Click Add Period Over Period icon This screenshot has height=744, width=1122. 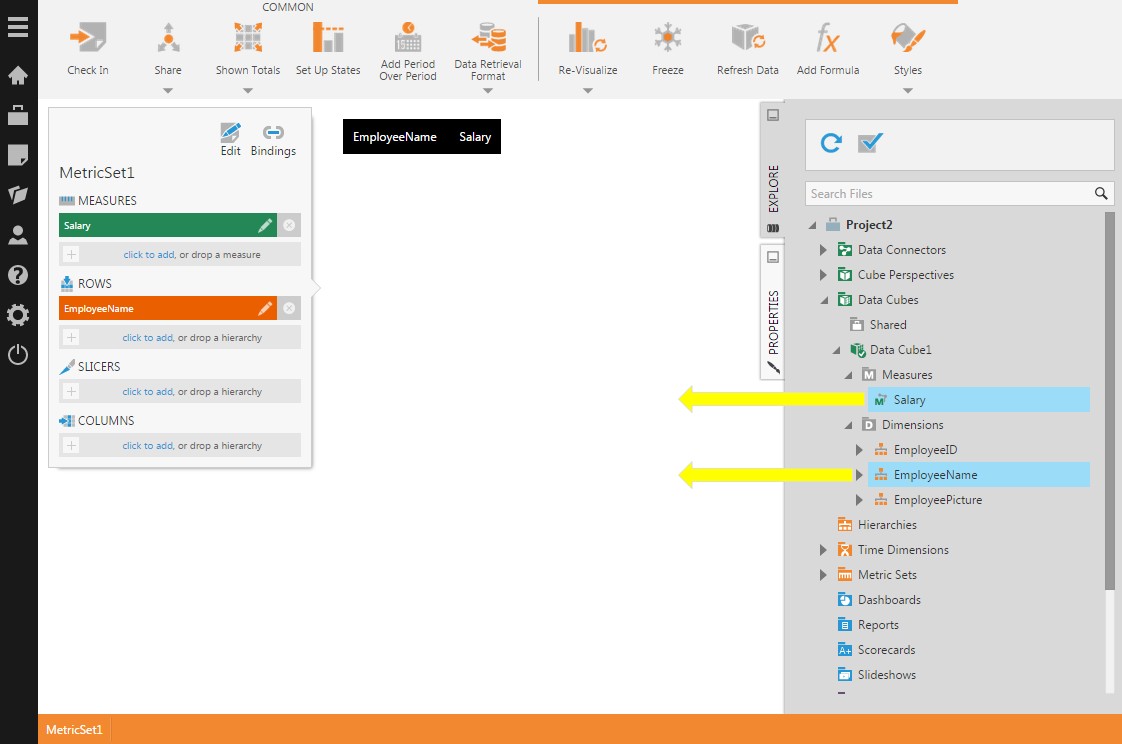[x=407, y=40]
